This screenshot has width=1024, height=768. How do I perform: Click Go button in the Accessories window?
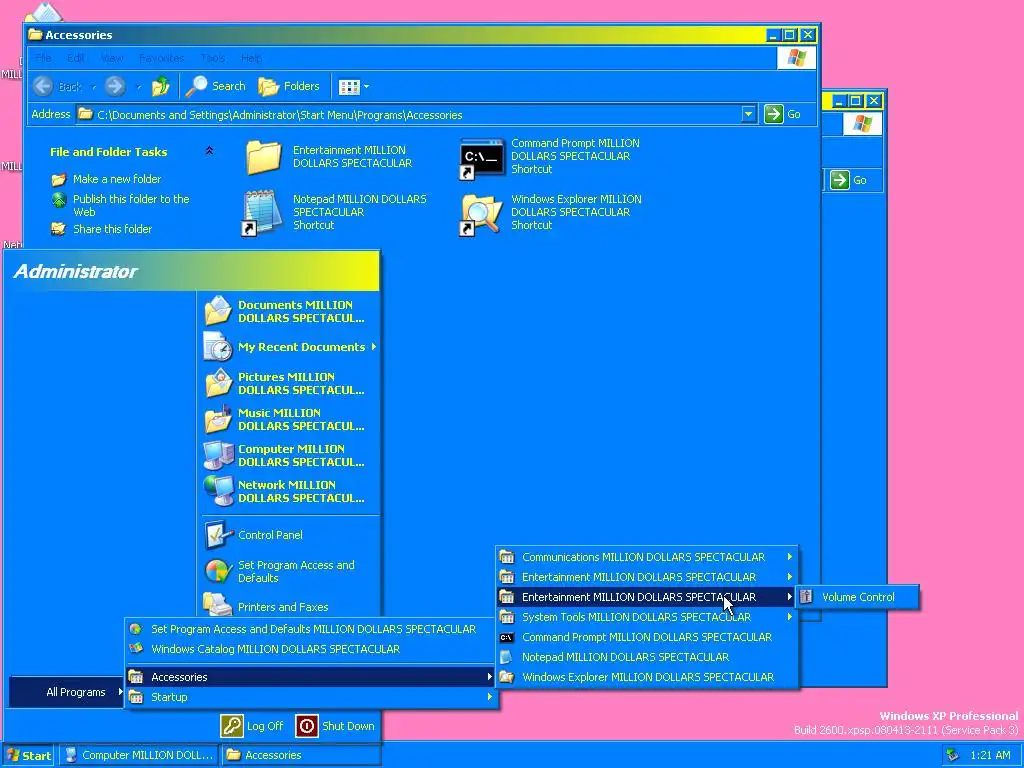(x=782, y=114)
